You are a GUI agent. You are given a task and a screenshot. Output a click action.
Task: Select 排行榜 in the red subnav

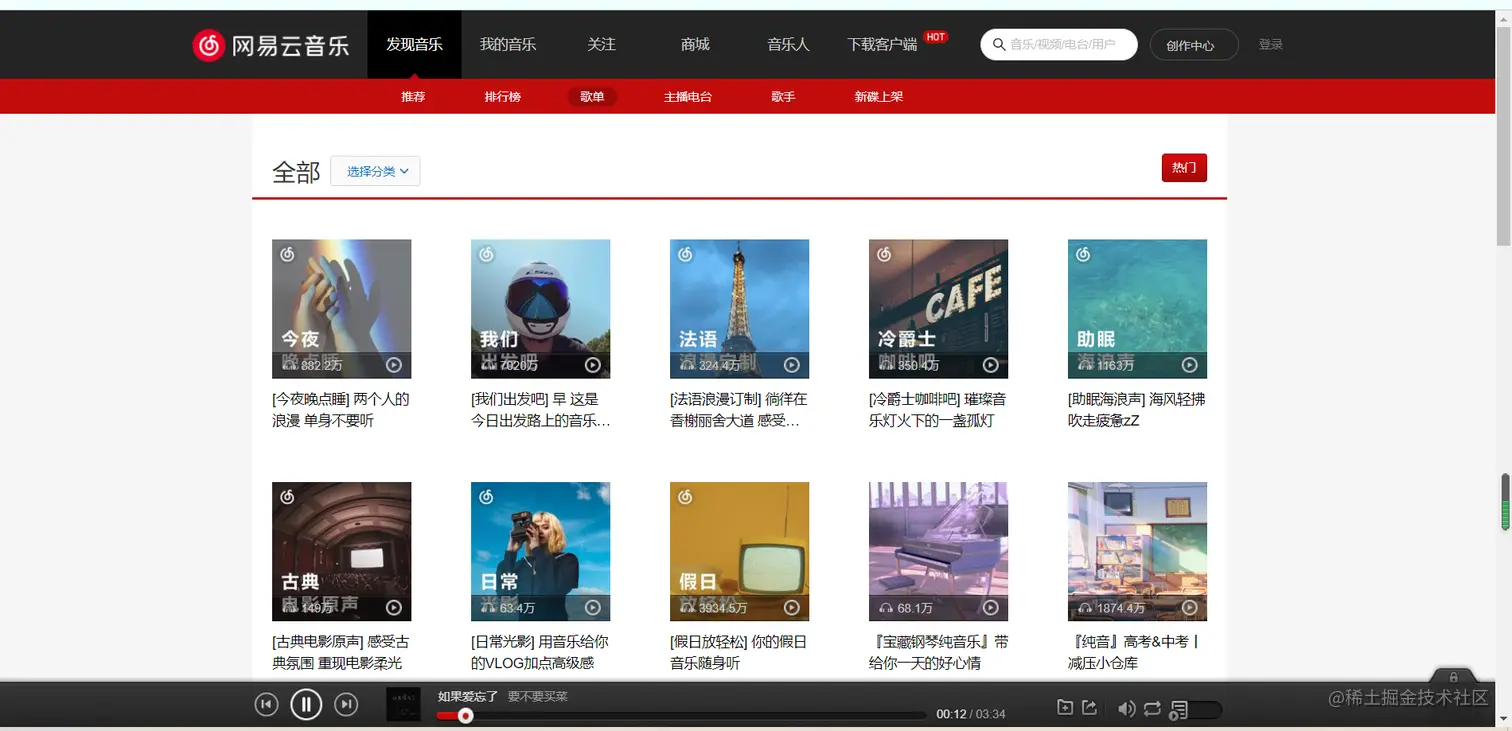pos(503,97)
